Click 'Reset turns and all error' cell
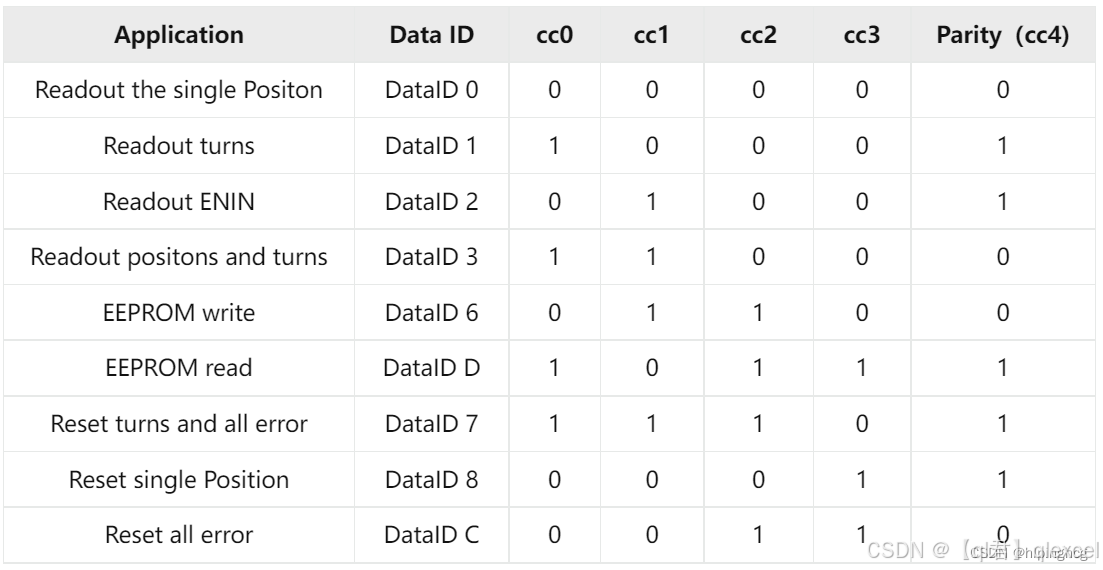1103x570 pixels. click(x=179, y=424)
